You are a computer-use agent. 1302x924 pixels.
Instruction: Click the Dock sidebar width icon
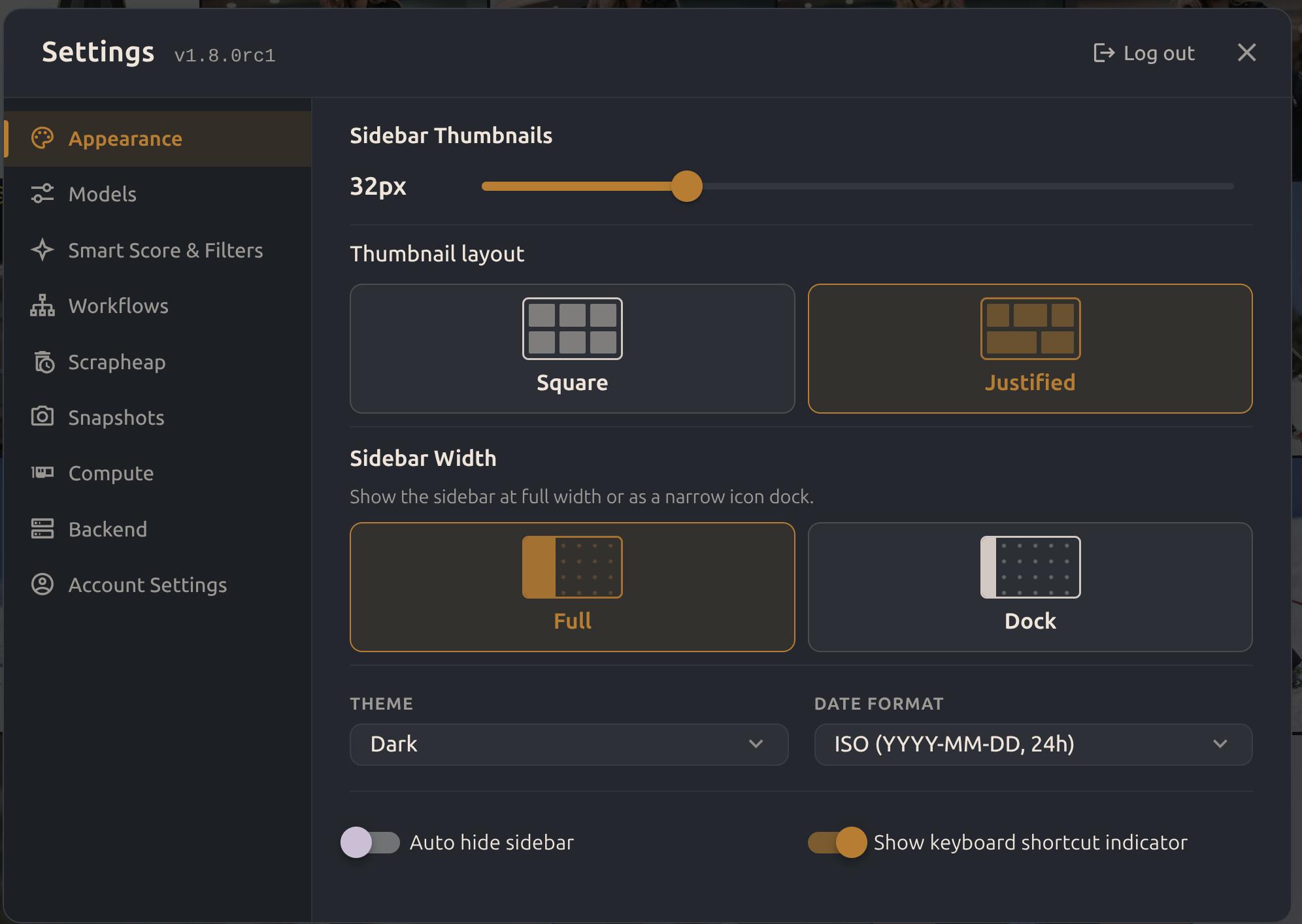(x=1030, y=567)
